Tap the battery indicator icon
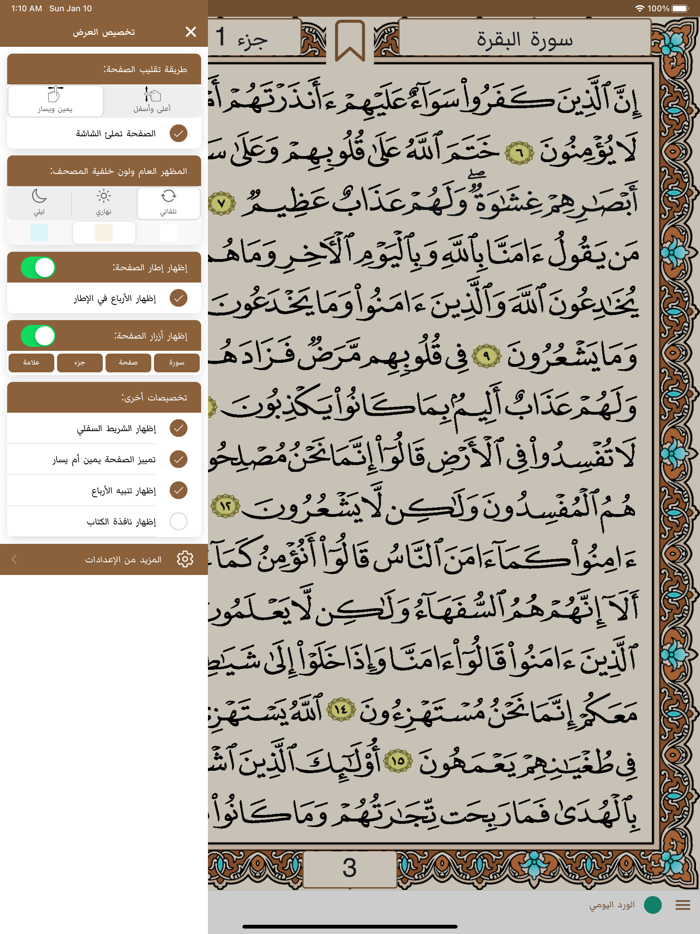Image resolution: width=700 pixels, height=934 pixels. pyautogui.click(x=680, y=8)
